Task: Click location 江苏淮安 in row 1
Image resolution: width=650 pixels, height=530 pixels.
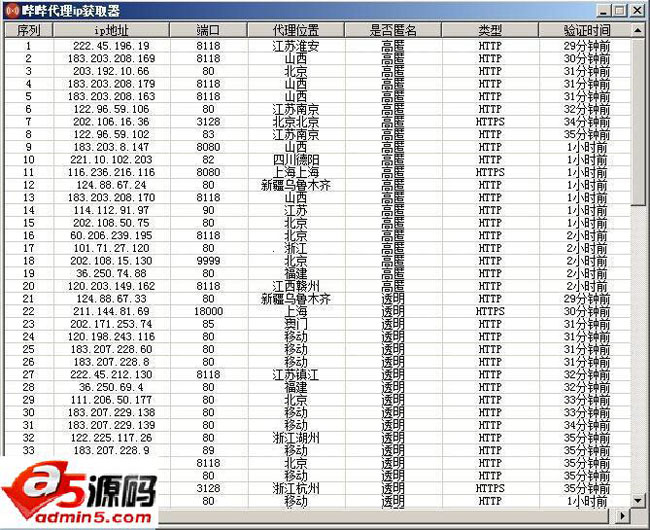Action: (x=296, y=46)
